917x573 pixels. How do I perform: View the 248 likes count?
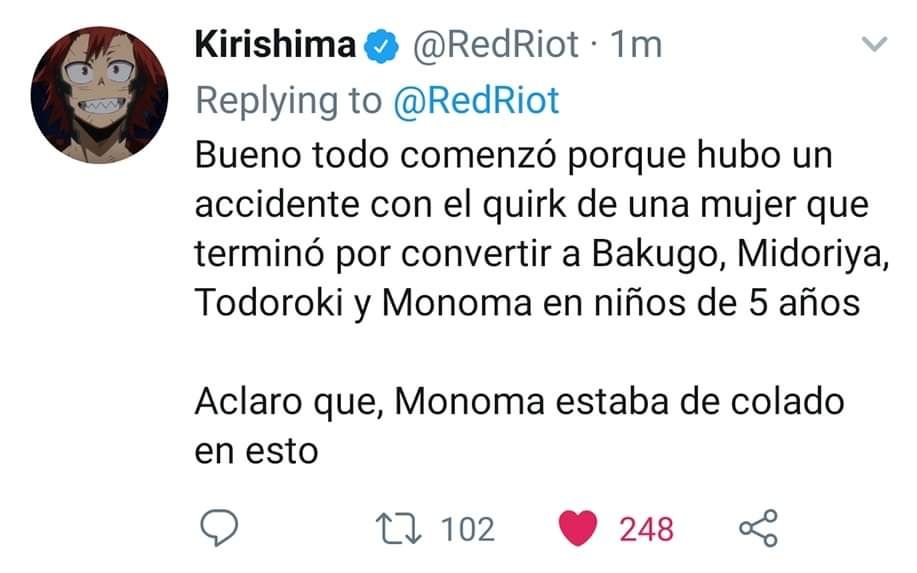646,529
